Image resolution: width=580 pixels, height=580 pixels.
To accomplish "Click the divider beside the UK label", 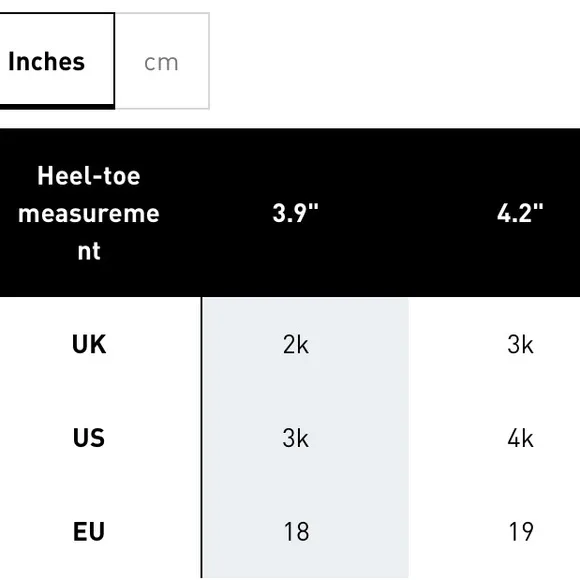I will (x=202, y=344).
